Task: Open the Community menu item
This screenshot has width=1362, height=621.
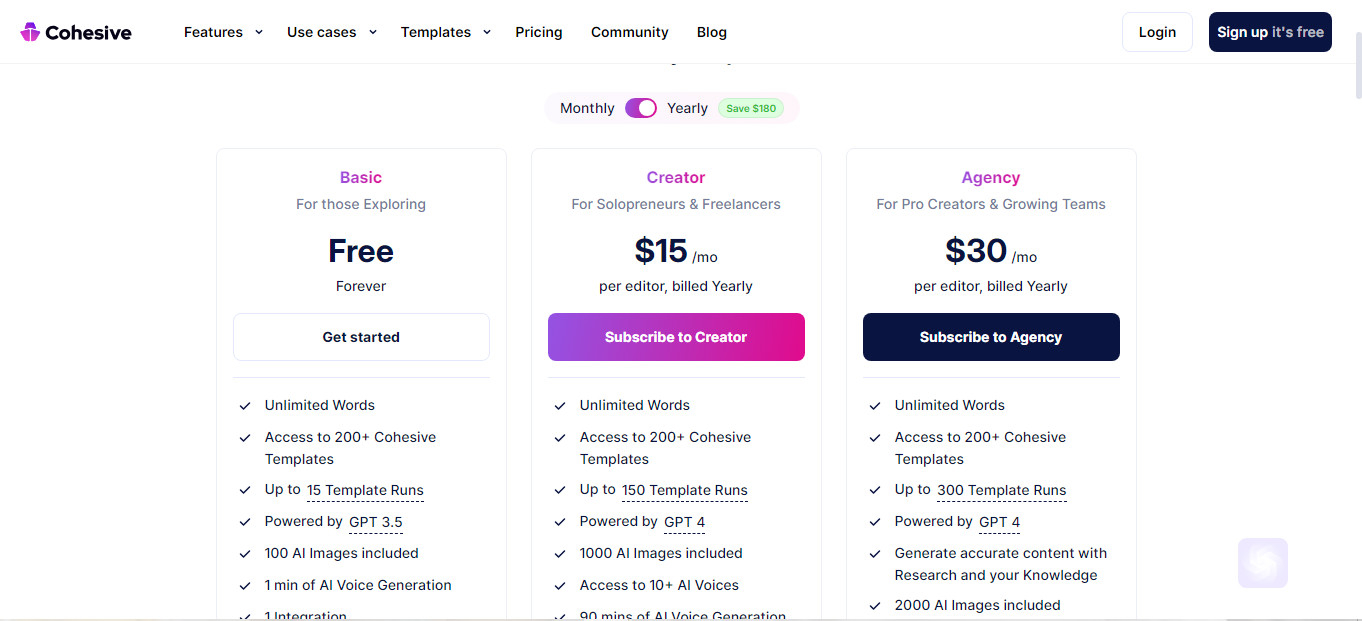Action: tap(630, 32)
